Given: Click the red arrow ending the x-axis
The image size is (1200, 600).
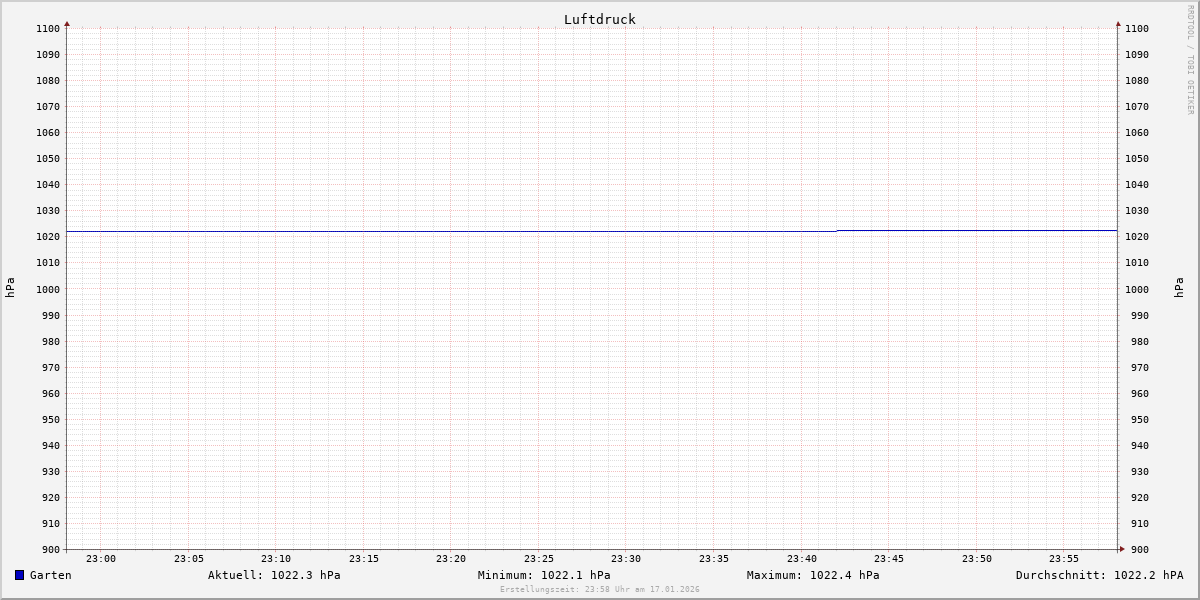Looking at the screenshot, I should pyautogui.click(x=1122, y=549).
